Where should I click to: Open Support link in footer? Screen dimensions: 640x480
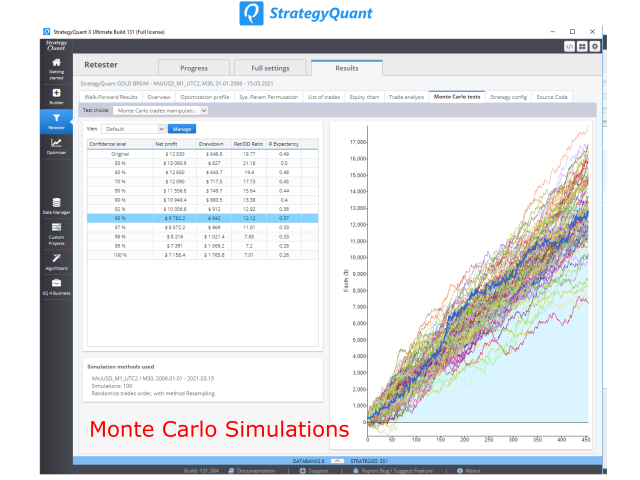318,471
